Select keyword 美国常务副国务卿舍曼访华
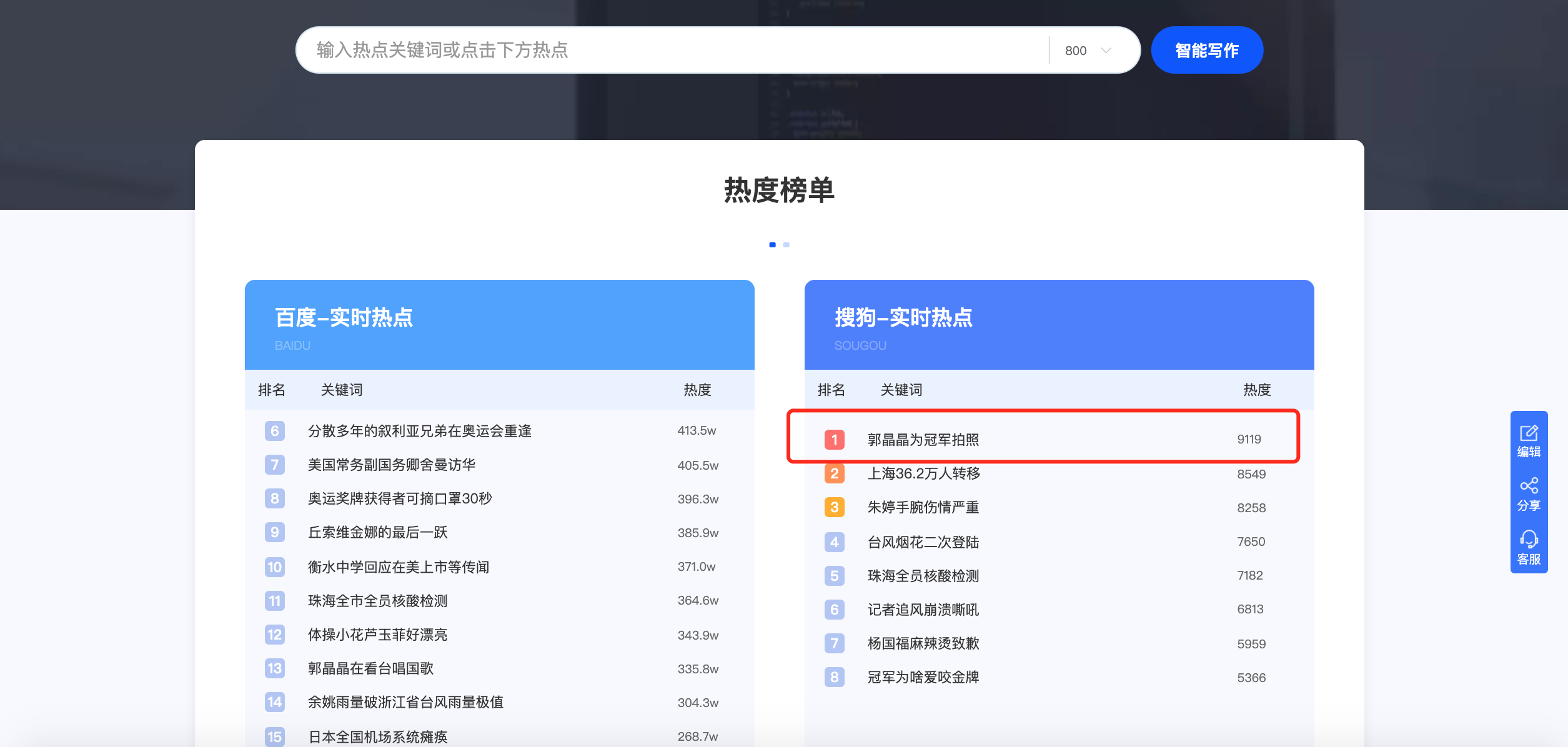The height and width of the screenshot is (747, 1568). 392,465
